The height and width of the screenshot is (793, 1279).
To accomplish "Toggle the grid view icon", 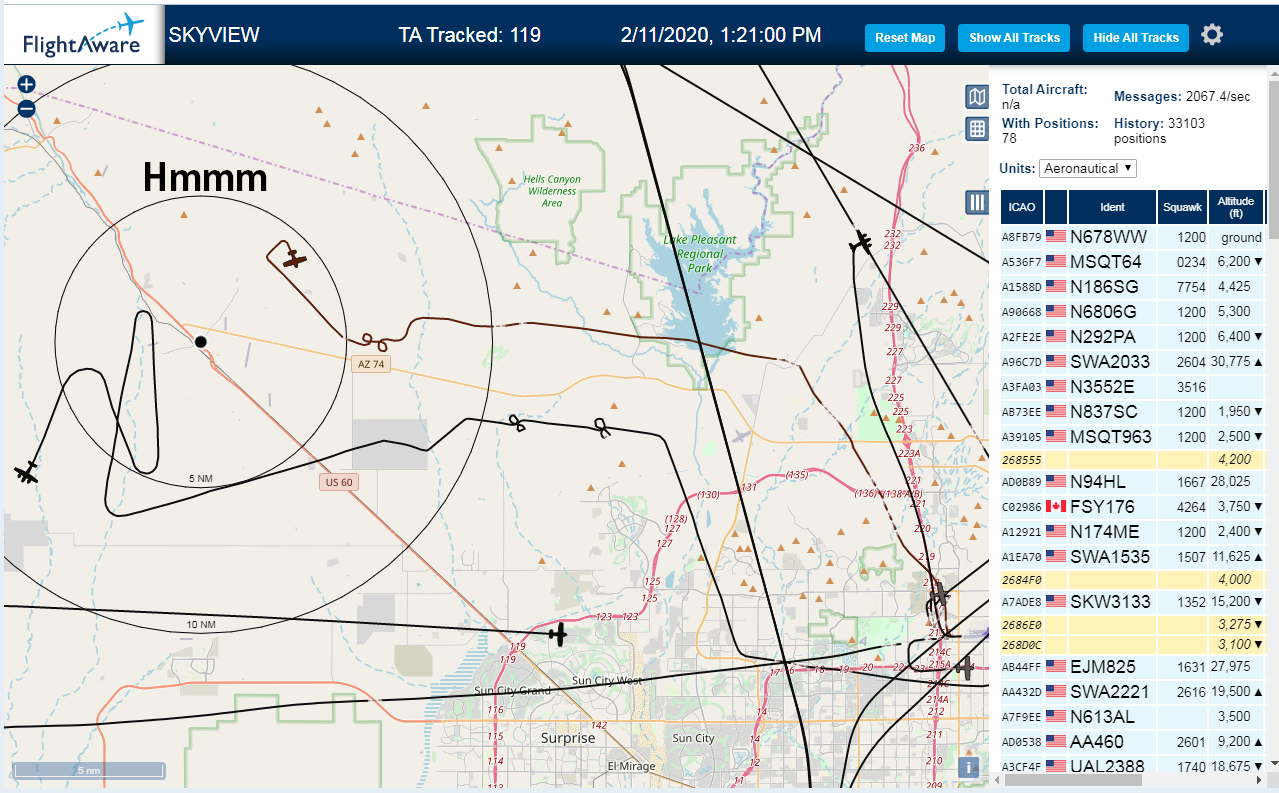I will [977, 128].
